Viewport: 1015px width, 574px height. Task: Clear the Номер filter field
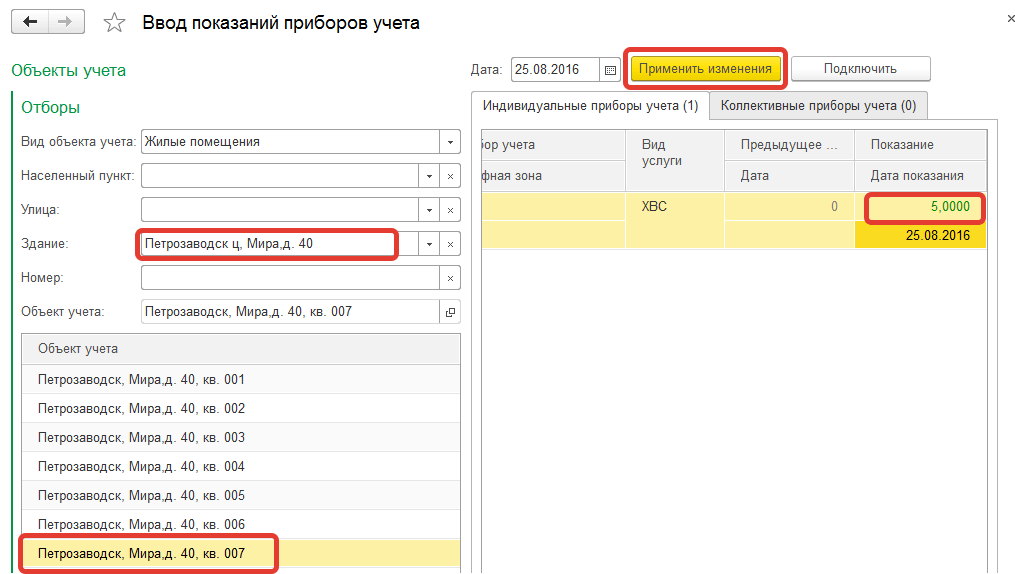pyautogui.click(x=450, y=278)
